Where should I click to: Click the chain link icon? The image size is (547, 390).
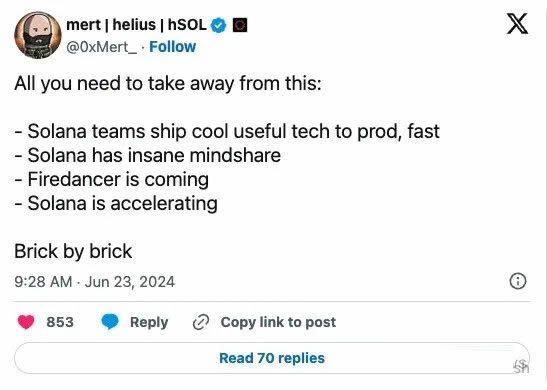pos(201,322)
